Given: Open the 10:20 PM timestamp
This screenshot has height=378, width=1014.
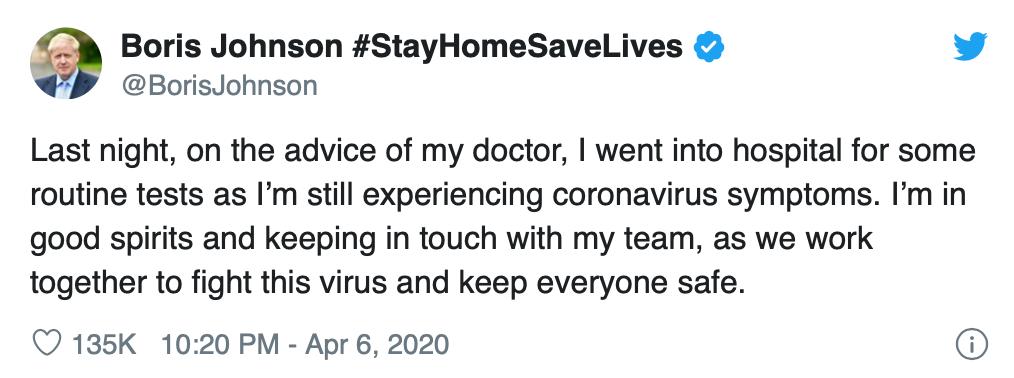Looking at the screenshot, I should coord(220,344).
